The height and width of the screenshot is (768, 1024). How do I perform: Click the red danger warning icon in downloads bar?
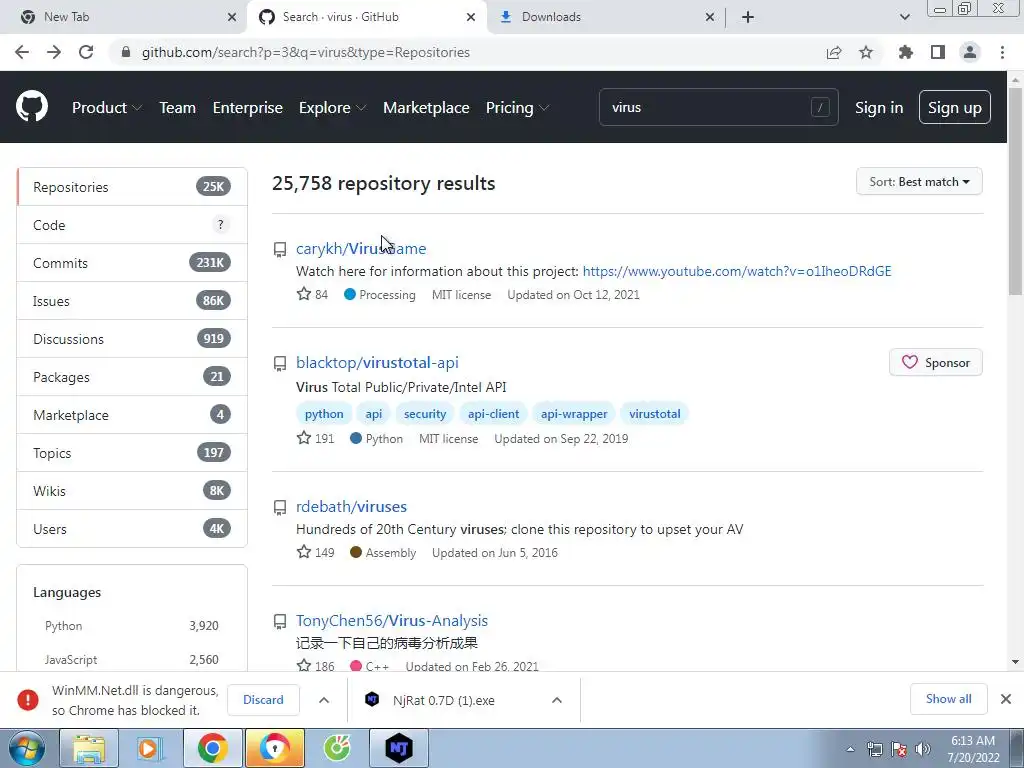click(x=27, y=700)
